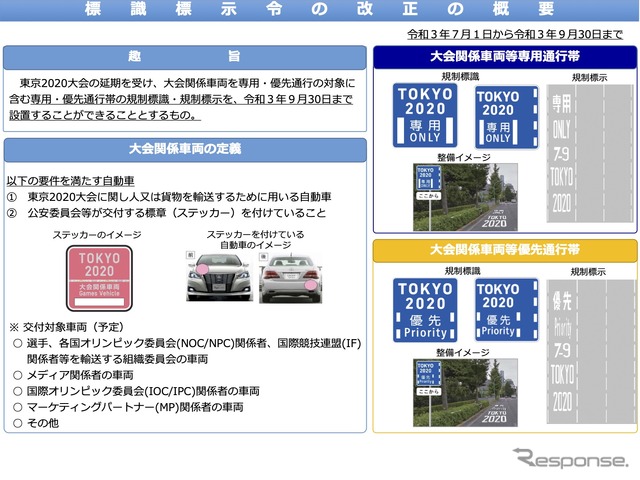Image resolution: width=640 pixels, height=480 pixels.
Task: Click requirement ① 東京2020大会に関し人又は貨物を輸送
Action: 169,197
